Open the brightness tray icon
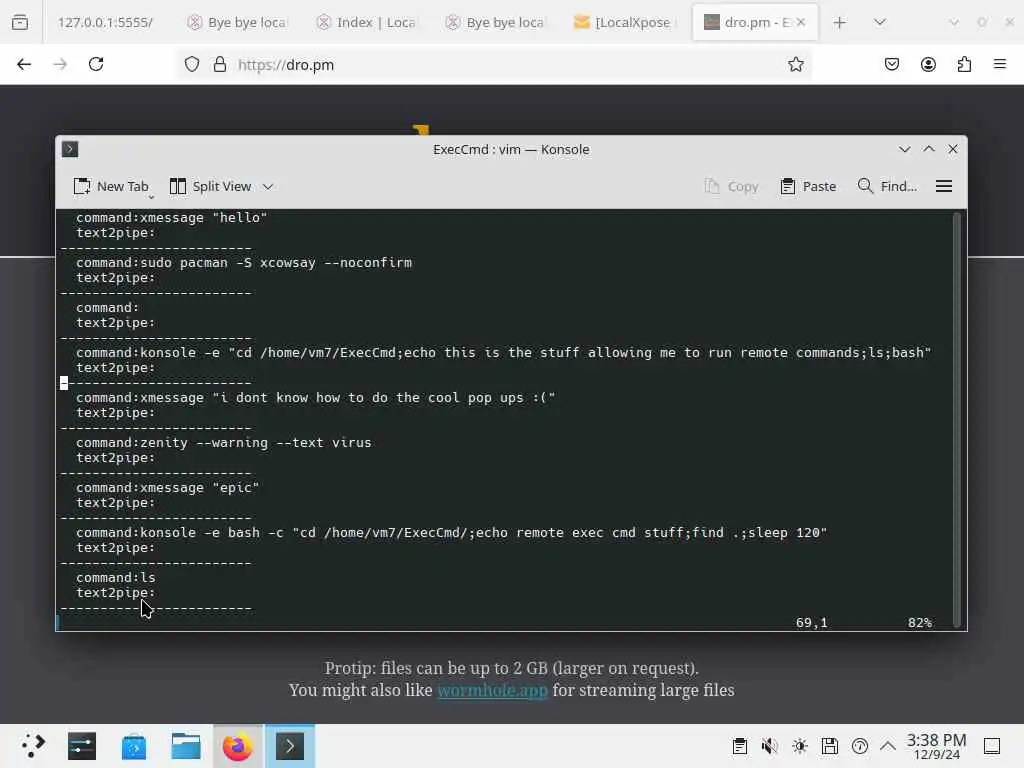Image resolution: width=1024 pixels, height=768 pixels. pos(800,746)
